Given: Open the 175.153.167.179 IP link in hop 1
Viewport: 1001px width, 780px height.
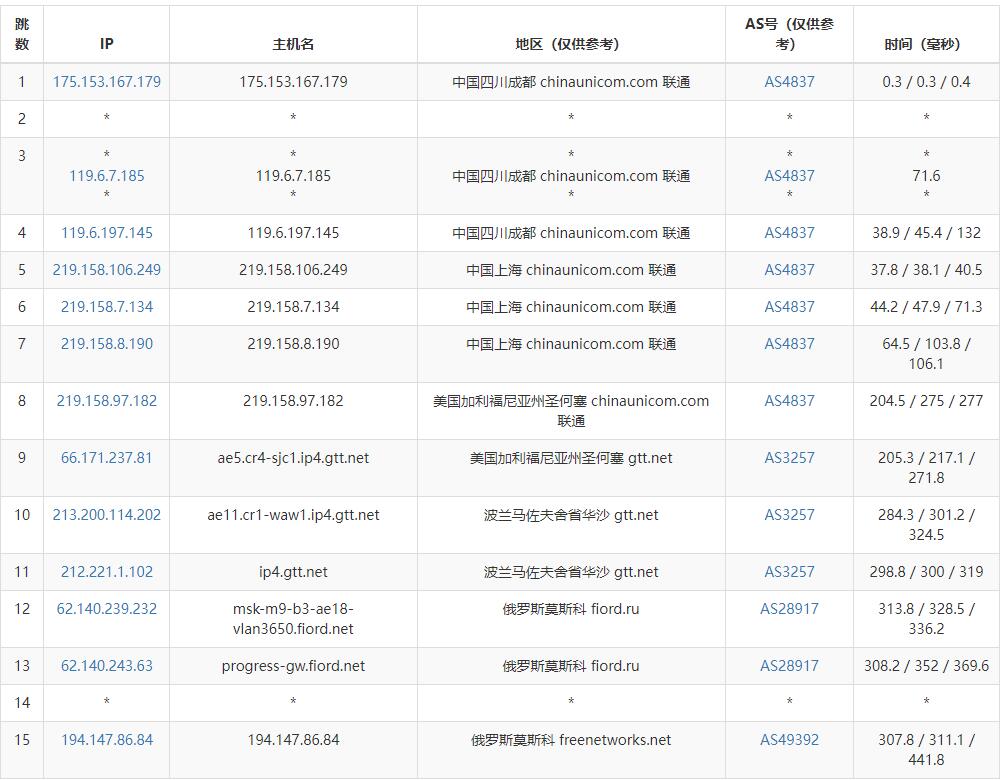Looking at the screenshot, I should click(107, 82).
